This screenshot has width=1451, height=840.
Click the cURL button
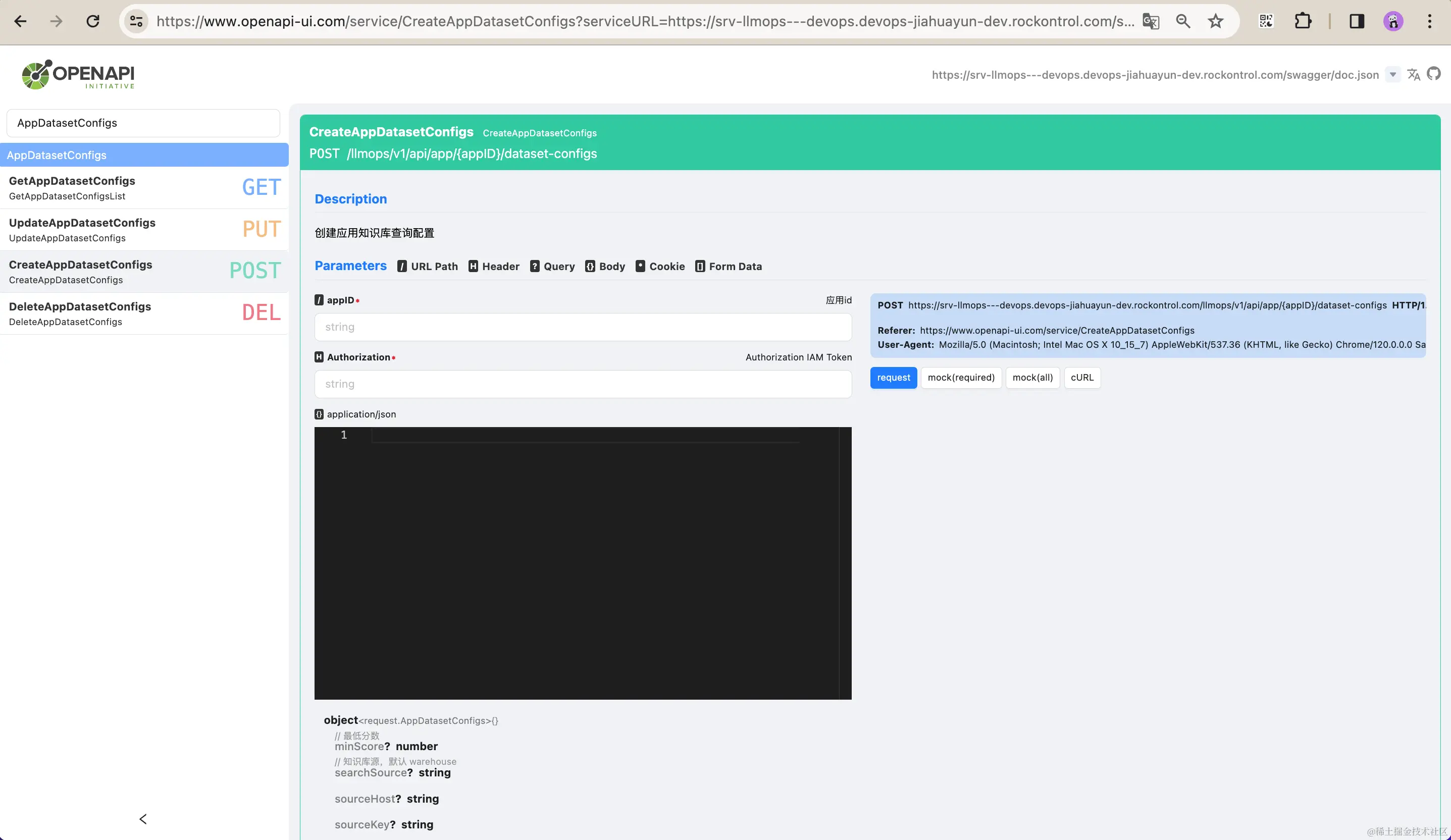tap(1081, 378)
